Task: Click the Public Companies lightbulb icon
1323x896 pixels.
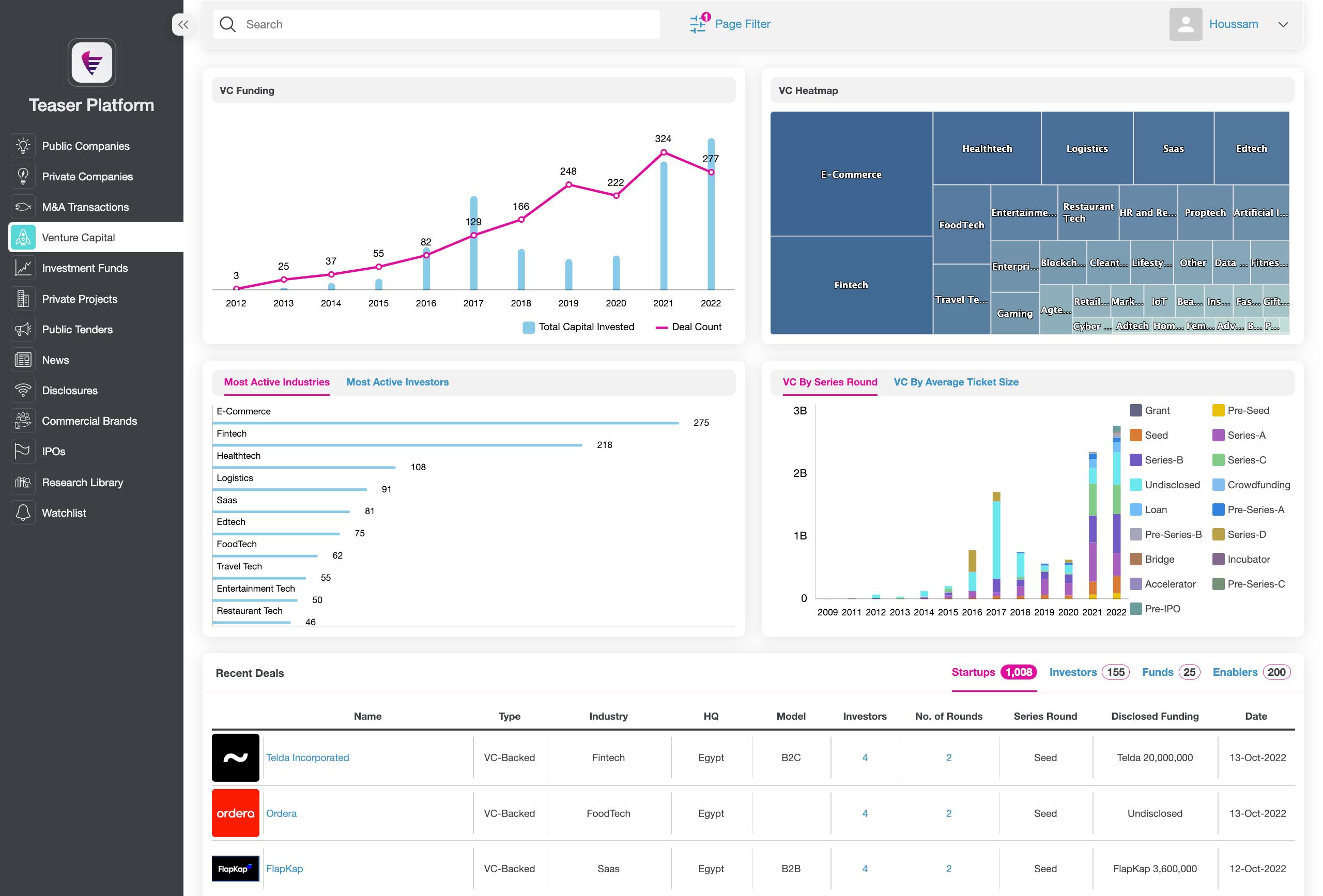Action: (x=23, y=146)
